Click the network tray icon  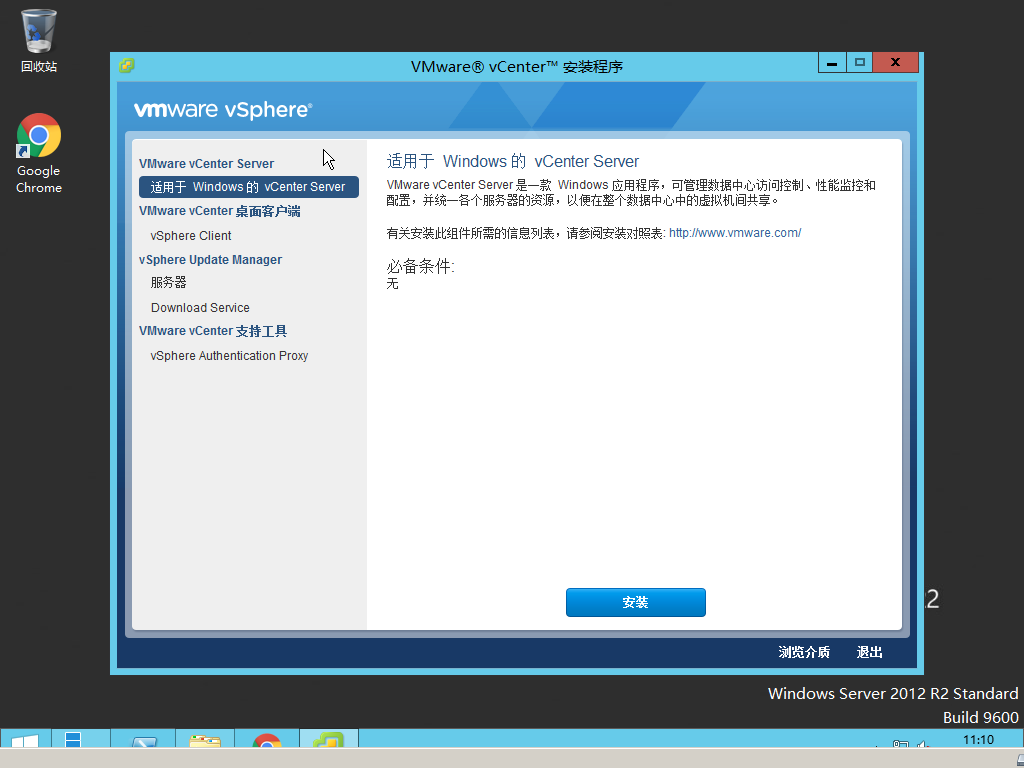[901, 744]
